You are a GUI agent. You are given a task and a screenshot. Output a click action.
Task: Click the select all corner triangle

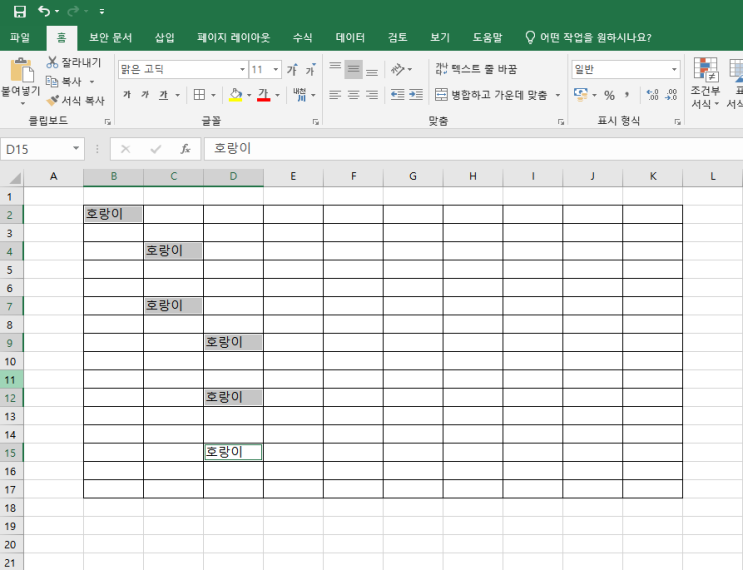coord(15,178)
